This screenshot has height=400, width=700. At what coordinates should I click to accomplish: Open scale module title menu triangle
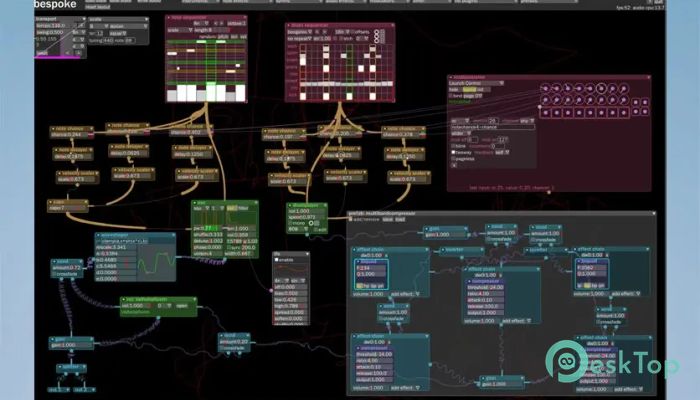click(146, 19)
